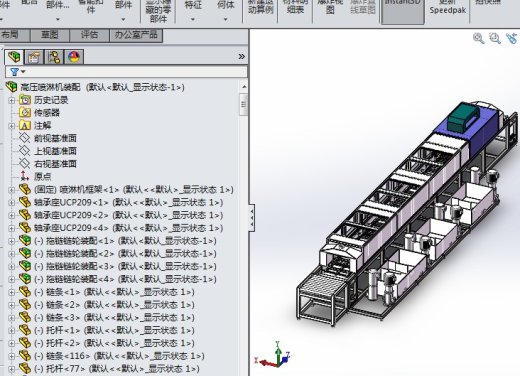Open the filter dropdown arrow
This screenshot has width=520, height=376.
click(23, 71)
